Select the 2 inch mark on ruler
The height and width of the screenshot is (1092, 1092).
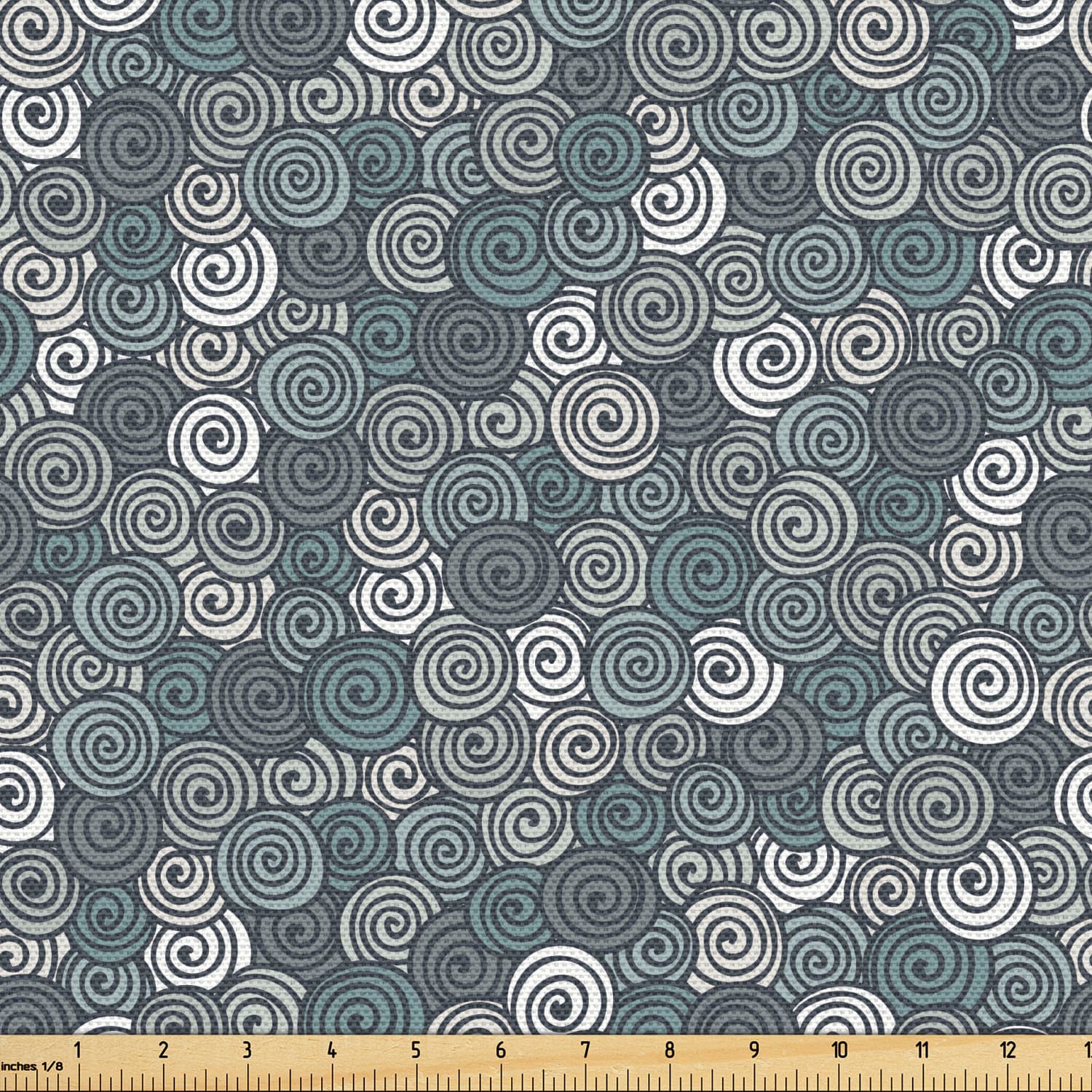[x=163, y=1050]
